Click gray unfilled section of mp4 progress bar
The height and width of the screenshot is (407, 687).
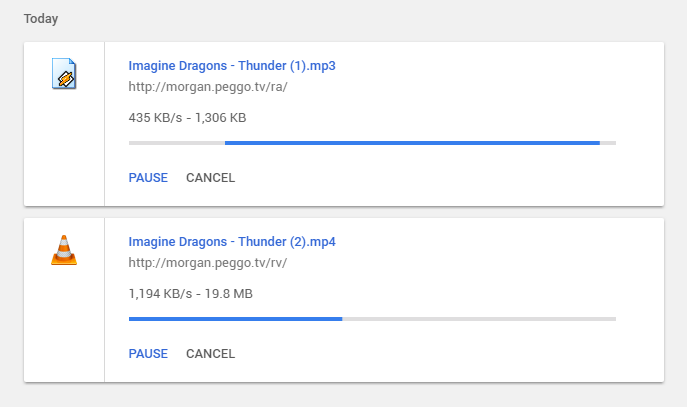tap(479, 319)
